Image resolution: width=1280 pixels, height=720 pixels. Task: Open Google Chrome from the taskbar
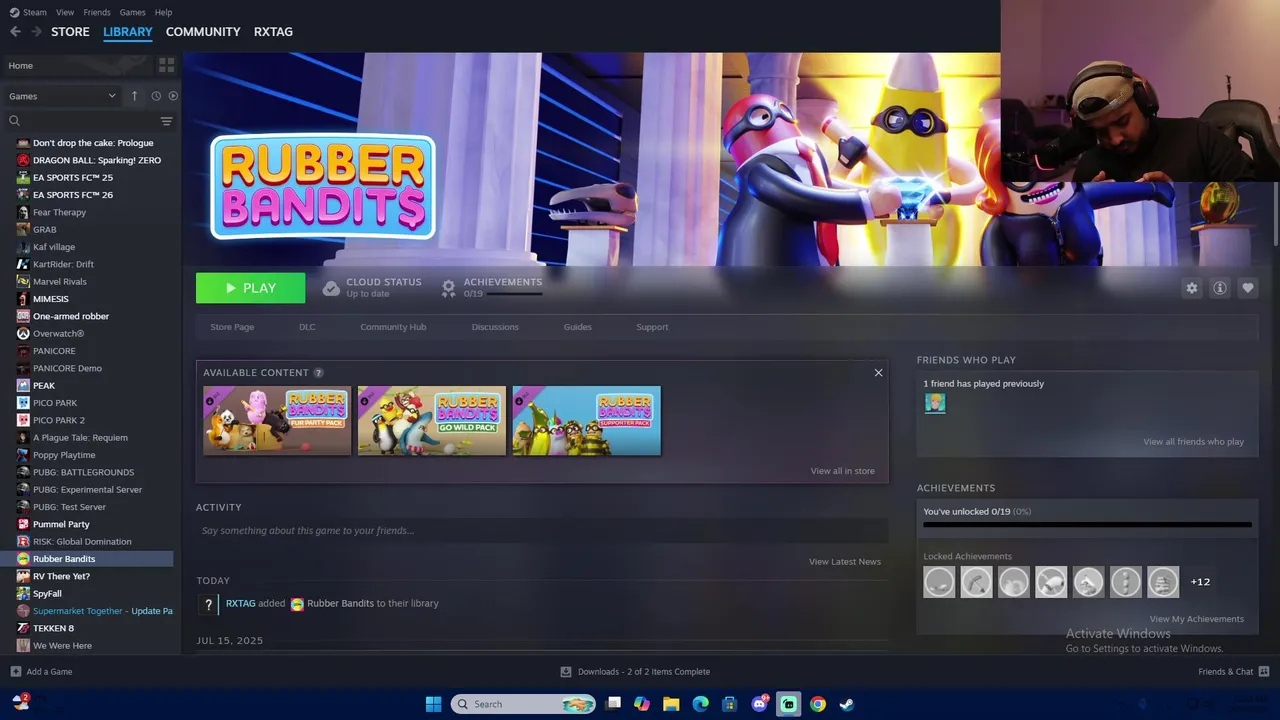tap(818, 704)
